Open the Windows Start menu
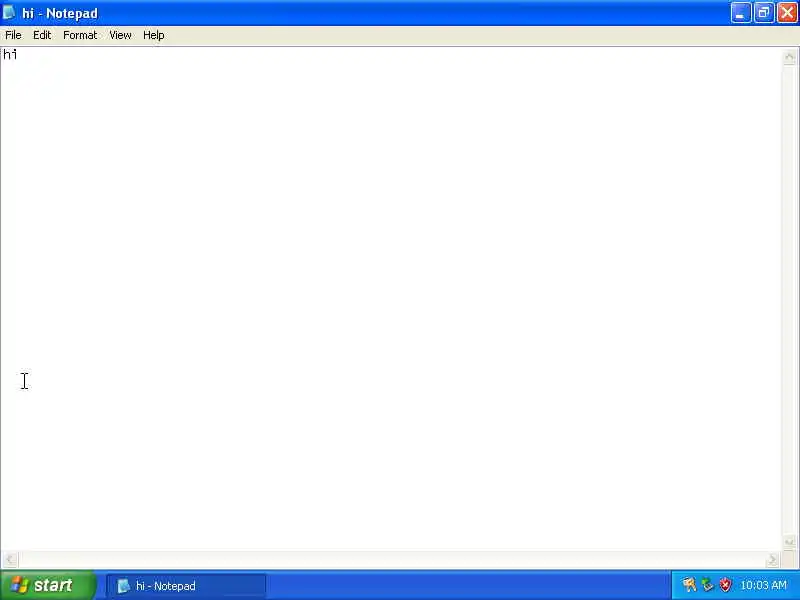The width and height of the screenshot is (800, 600). [x=47, y=585]
